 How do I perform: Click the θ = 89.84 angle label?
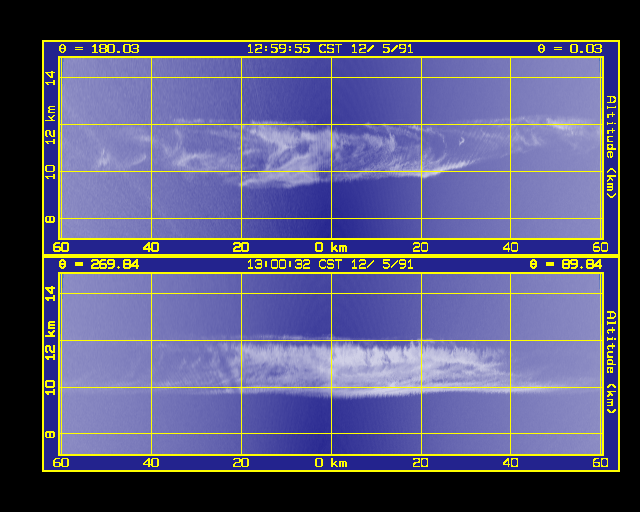[x=566, y=265]
